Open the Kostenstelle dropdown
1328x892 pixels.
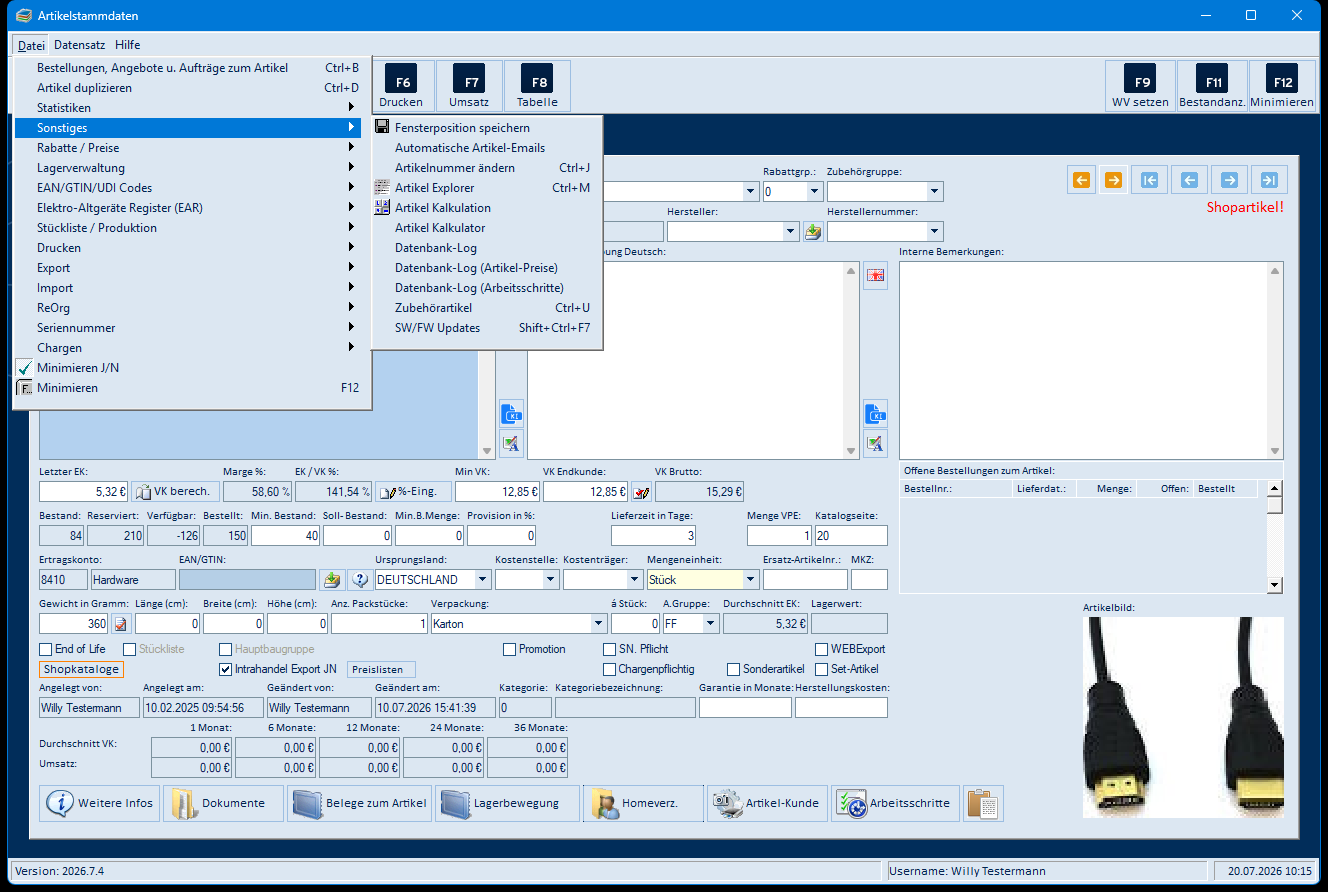[x=550, y=579]
